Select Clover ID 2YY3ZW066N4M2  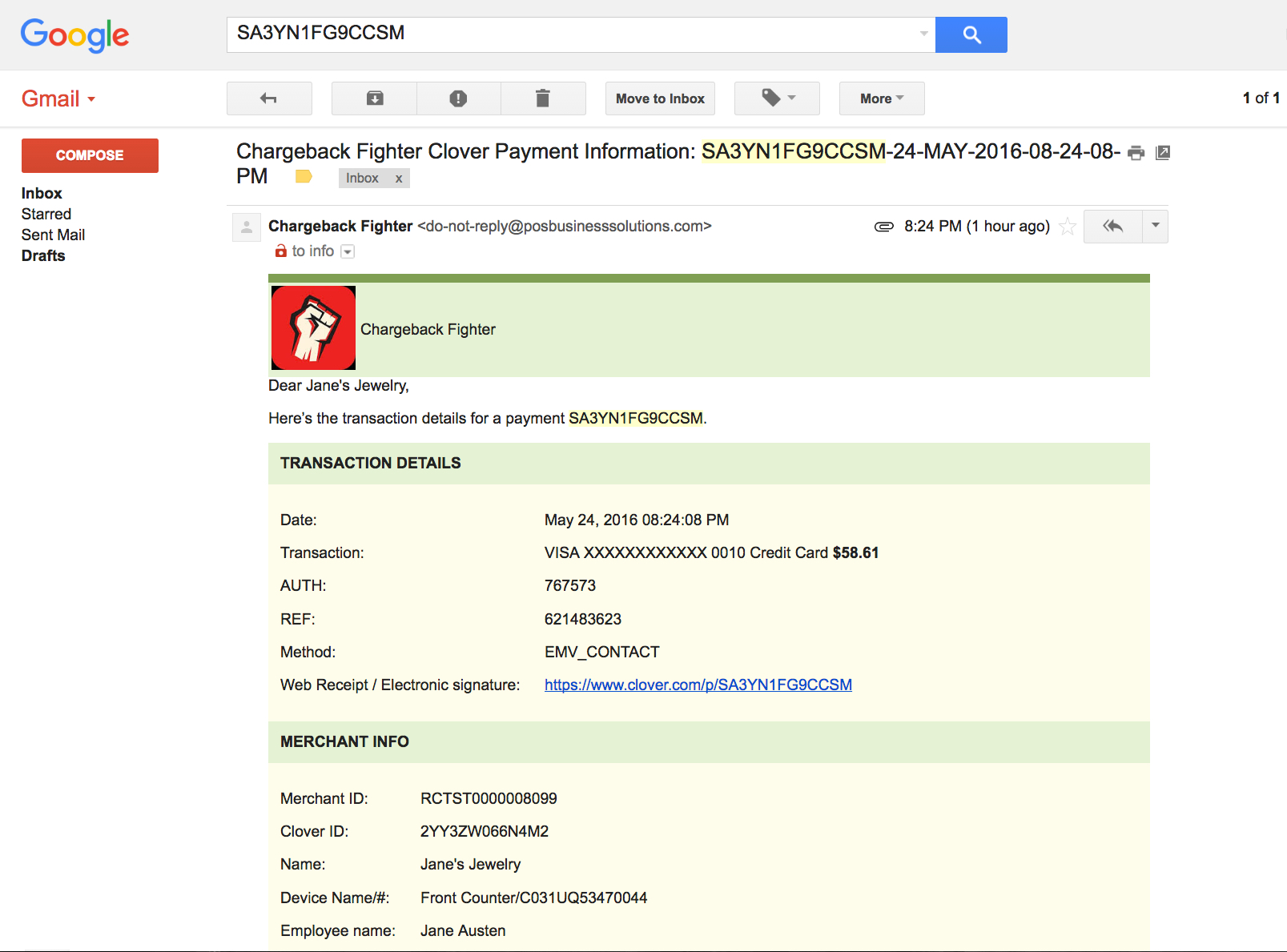[485, 831]
